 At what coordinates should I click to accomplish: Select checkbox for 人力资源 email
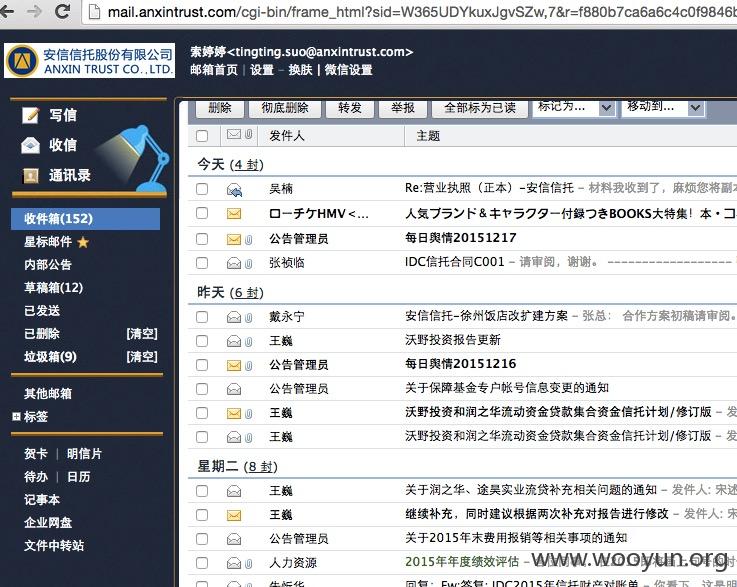pyautogui.click(x=202, y=563)
